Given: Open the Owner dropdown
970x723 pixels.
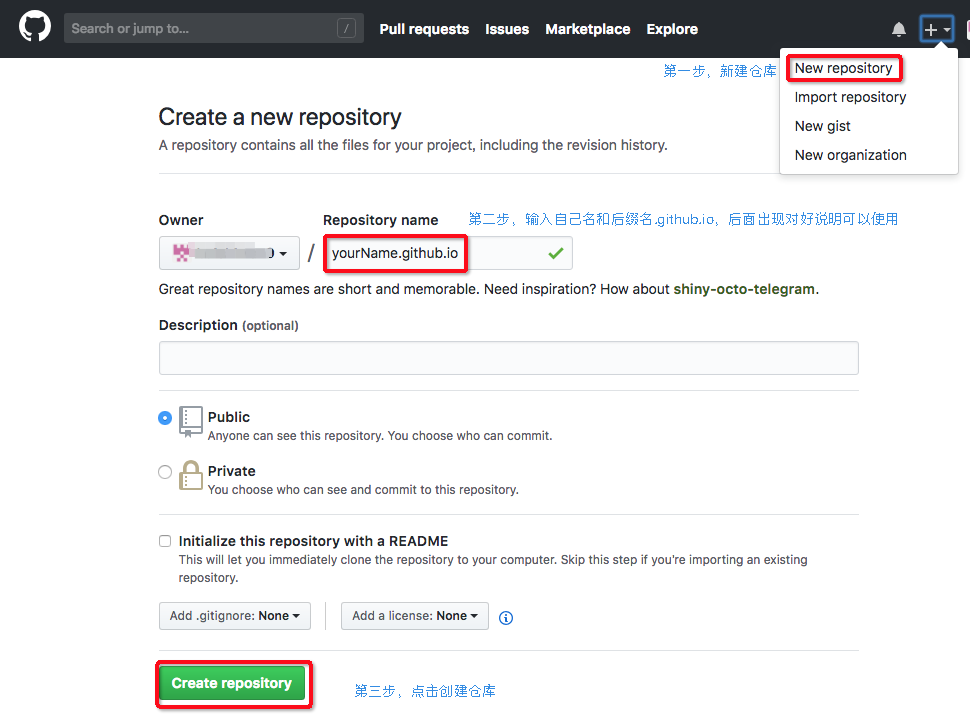Looking at the screenshot, I should pyautogui.click(x=229, y=253).
